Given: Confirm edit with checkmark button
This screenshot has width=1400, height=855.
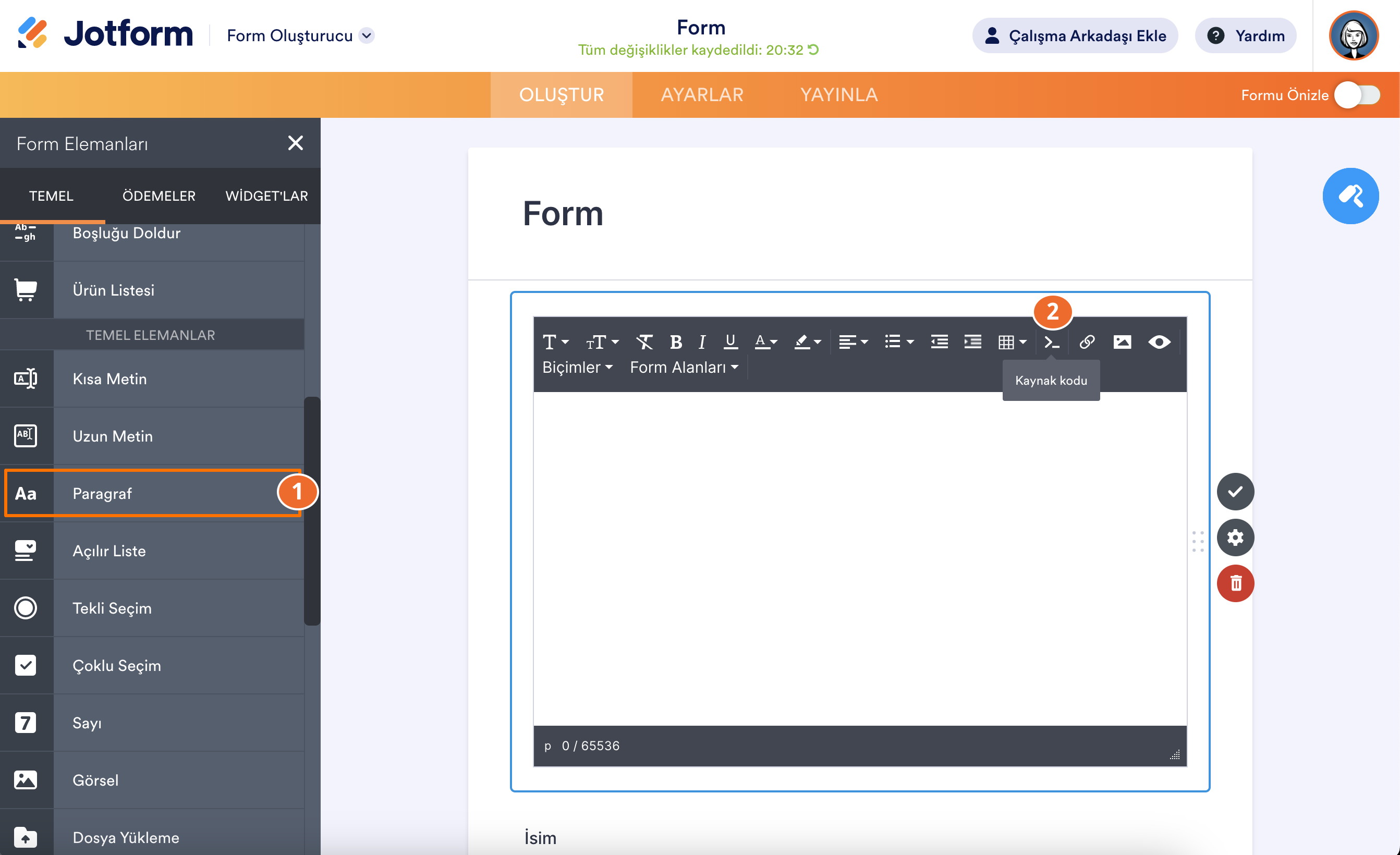Looking at the screenshot, I should pos(1235,492).
